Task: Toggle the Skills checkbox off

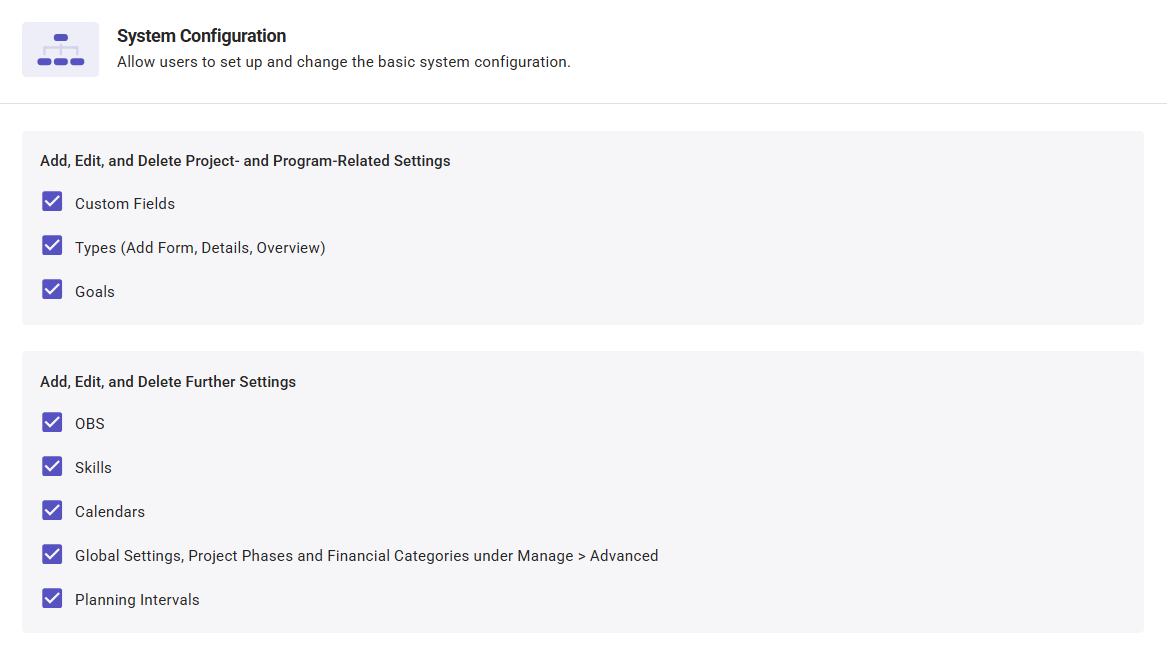Action: pyautogui.click(x=52, y=466)
